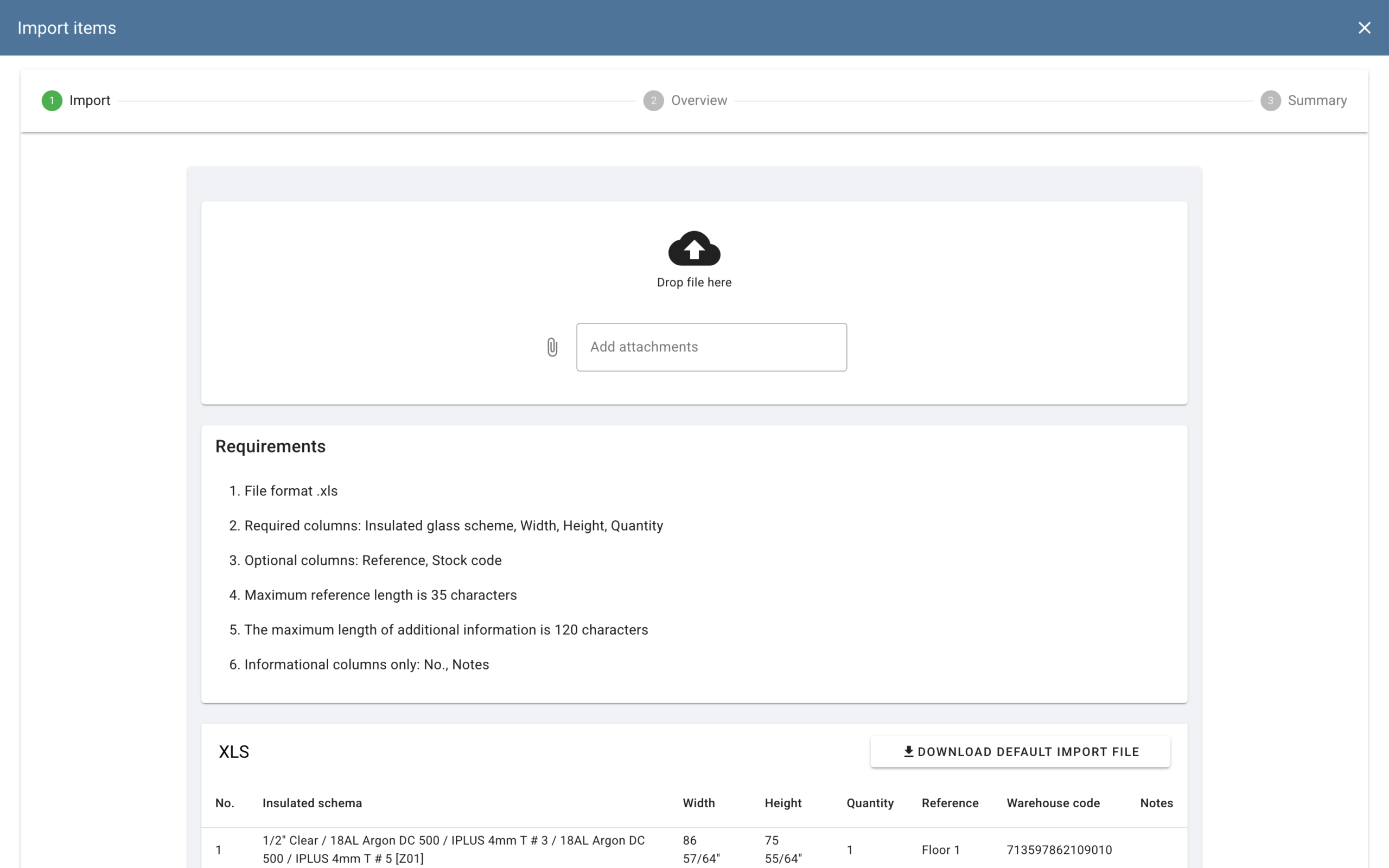Screen dimensions: 1389x868
Task: Click the paperclip attachment icon
Action: pos(552,347)
